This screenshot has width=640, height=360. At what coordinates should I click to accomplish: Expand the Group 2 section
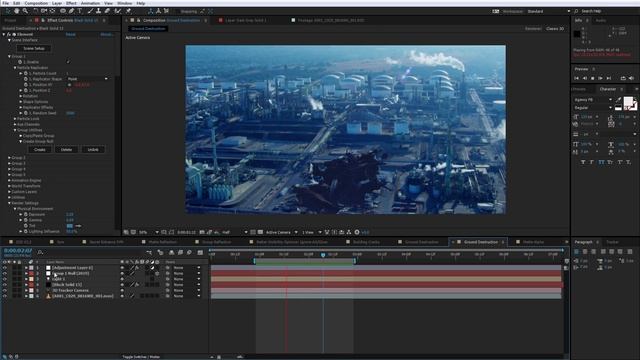[9, 158]
